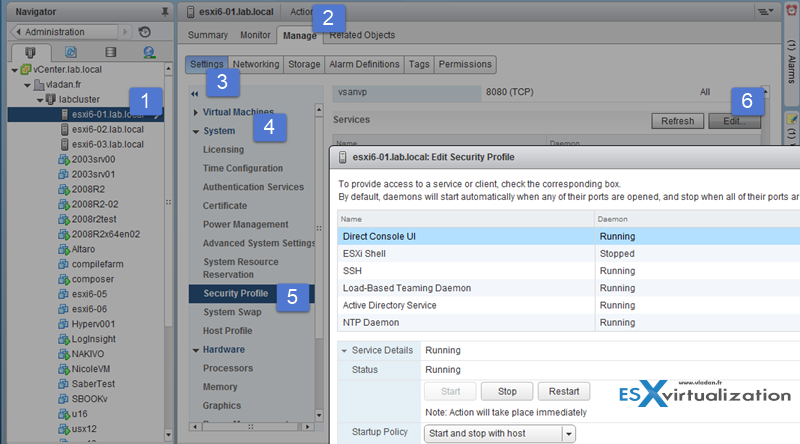Open Authentication Services settings
Viewport: 800px width, 444px height.
click(253, 187)
